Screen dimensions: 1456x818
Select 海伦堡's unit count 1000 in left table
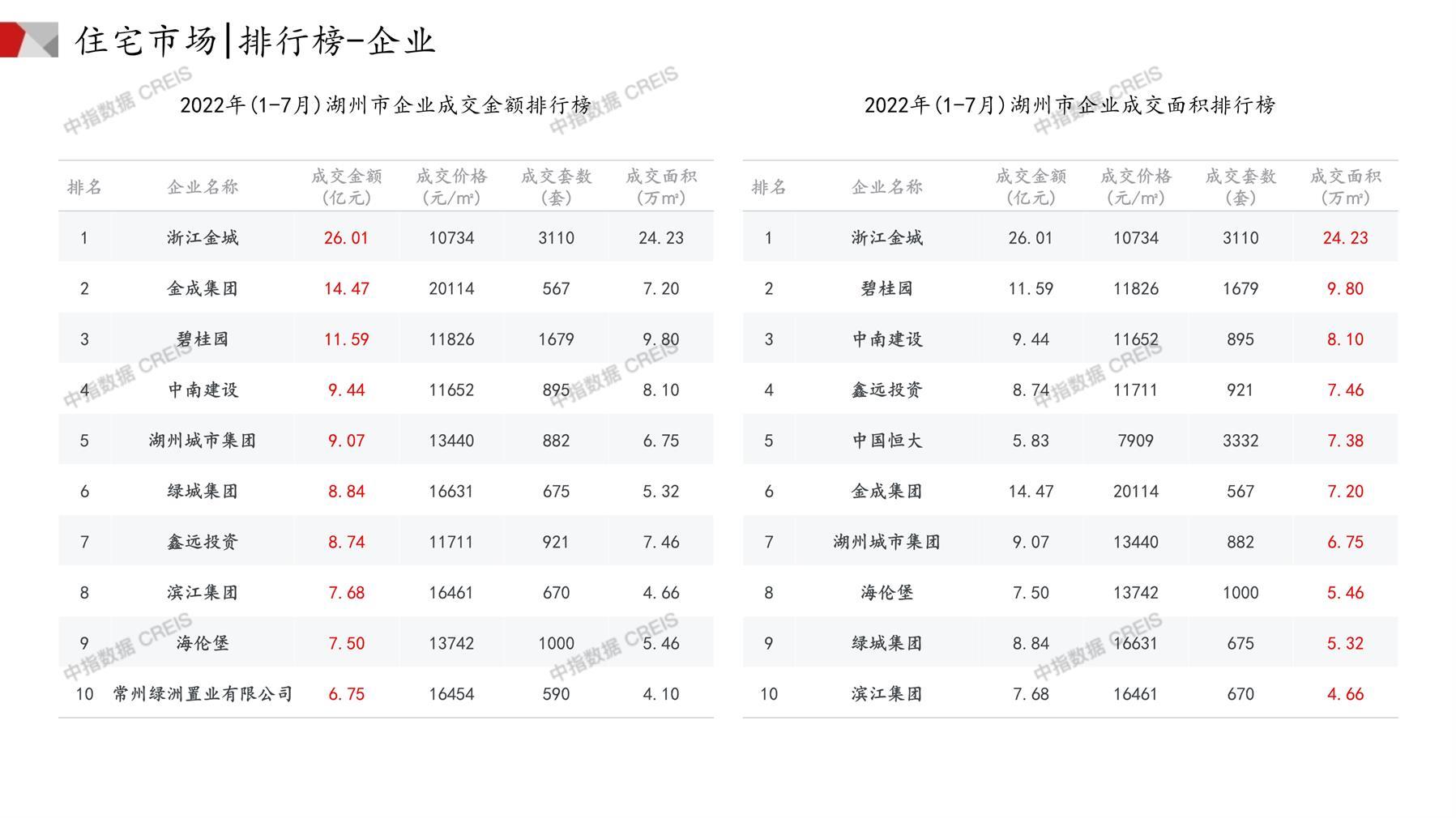pyautogui.click(x=555, y=642)
